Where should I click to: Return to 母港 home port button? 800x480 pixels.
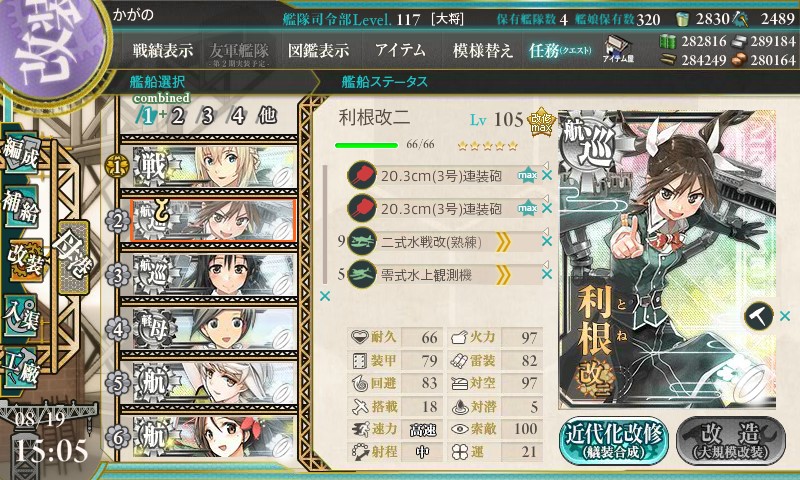(x=74, y=258)
